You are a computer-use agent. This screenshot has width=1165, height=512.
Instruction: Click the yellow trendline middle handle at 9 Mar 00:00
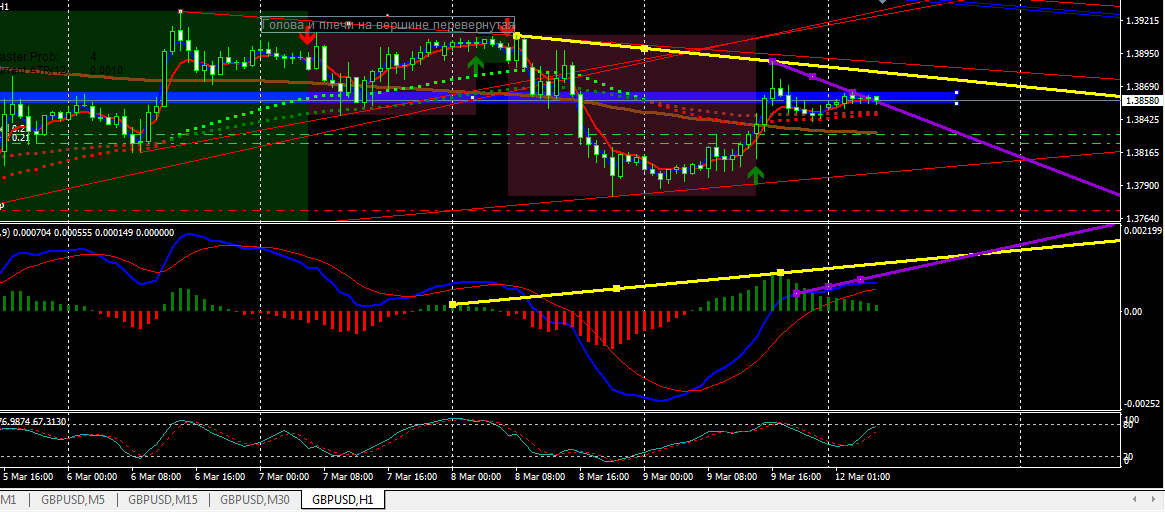pos(644,48)
